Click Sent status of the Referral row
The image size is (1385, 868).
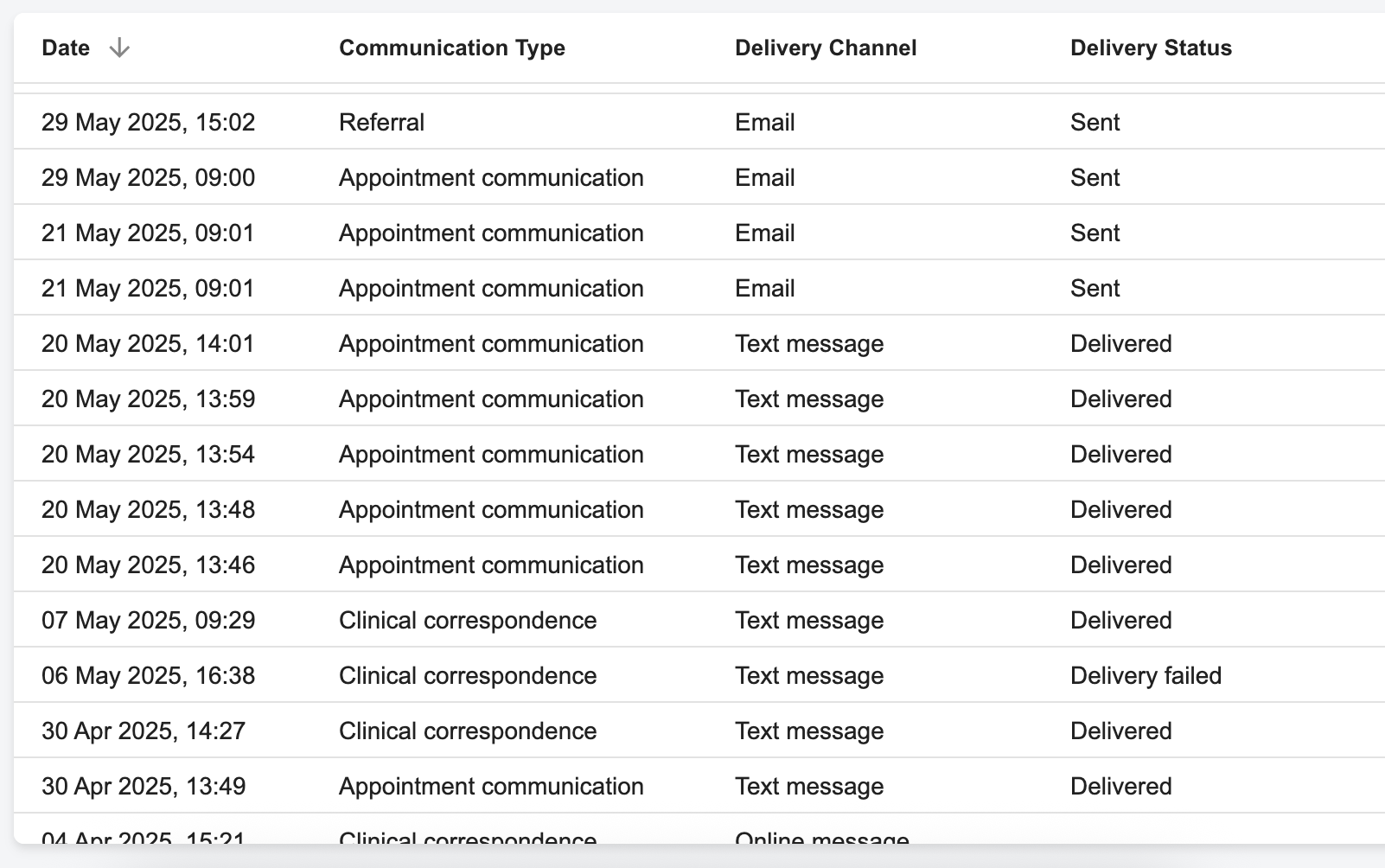[x=1095, y=123]
